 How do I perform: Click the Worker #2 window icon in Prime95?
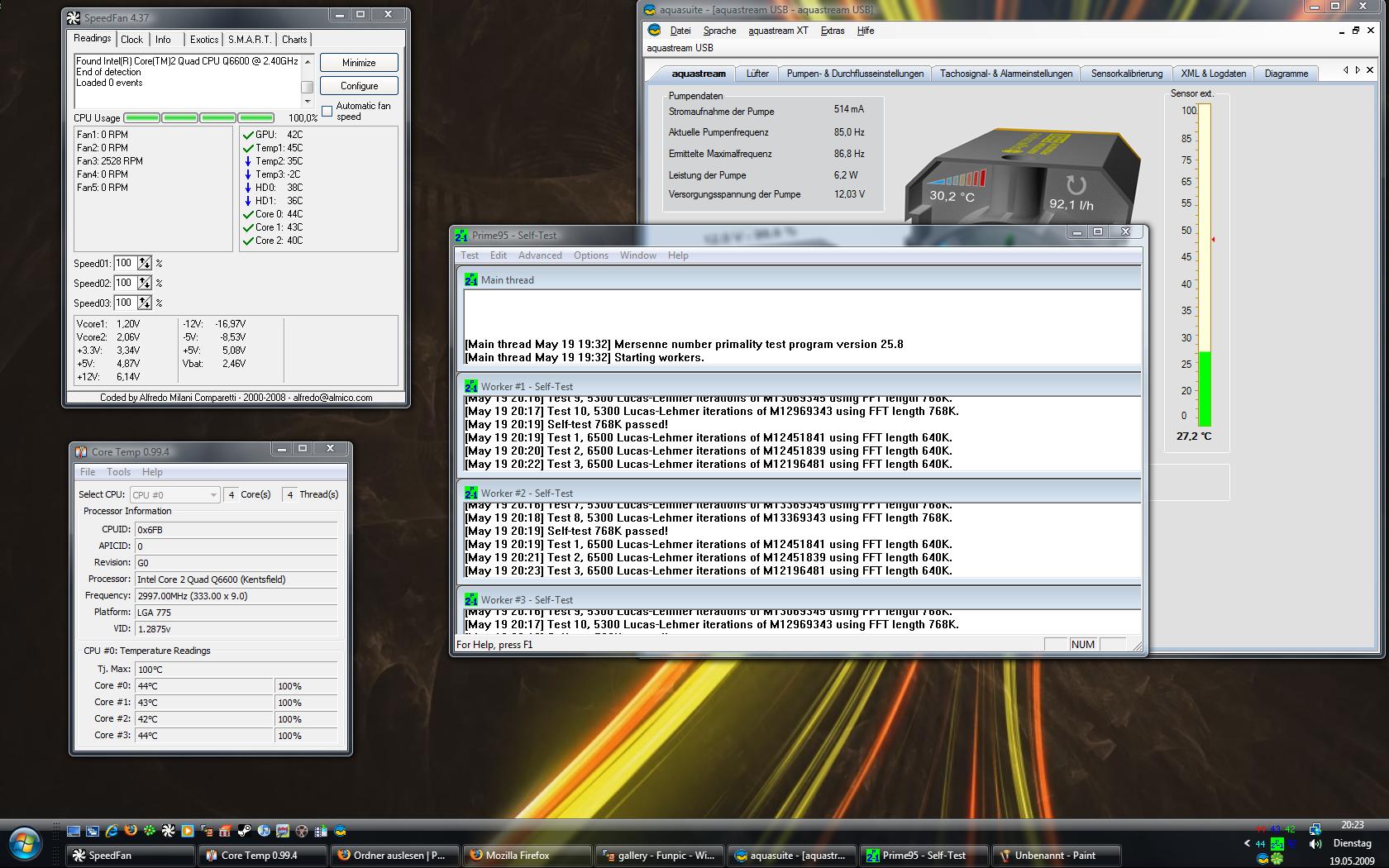coord(470,493)
